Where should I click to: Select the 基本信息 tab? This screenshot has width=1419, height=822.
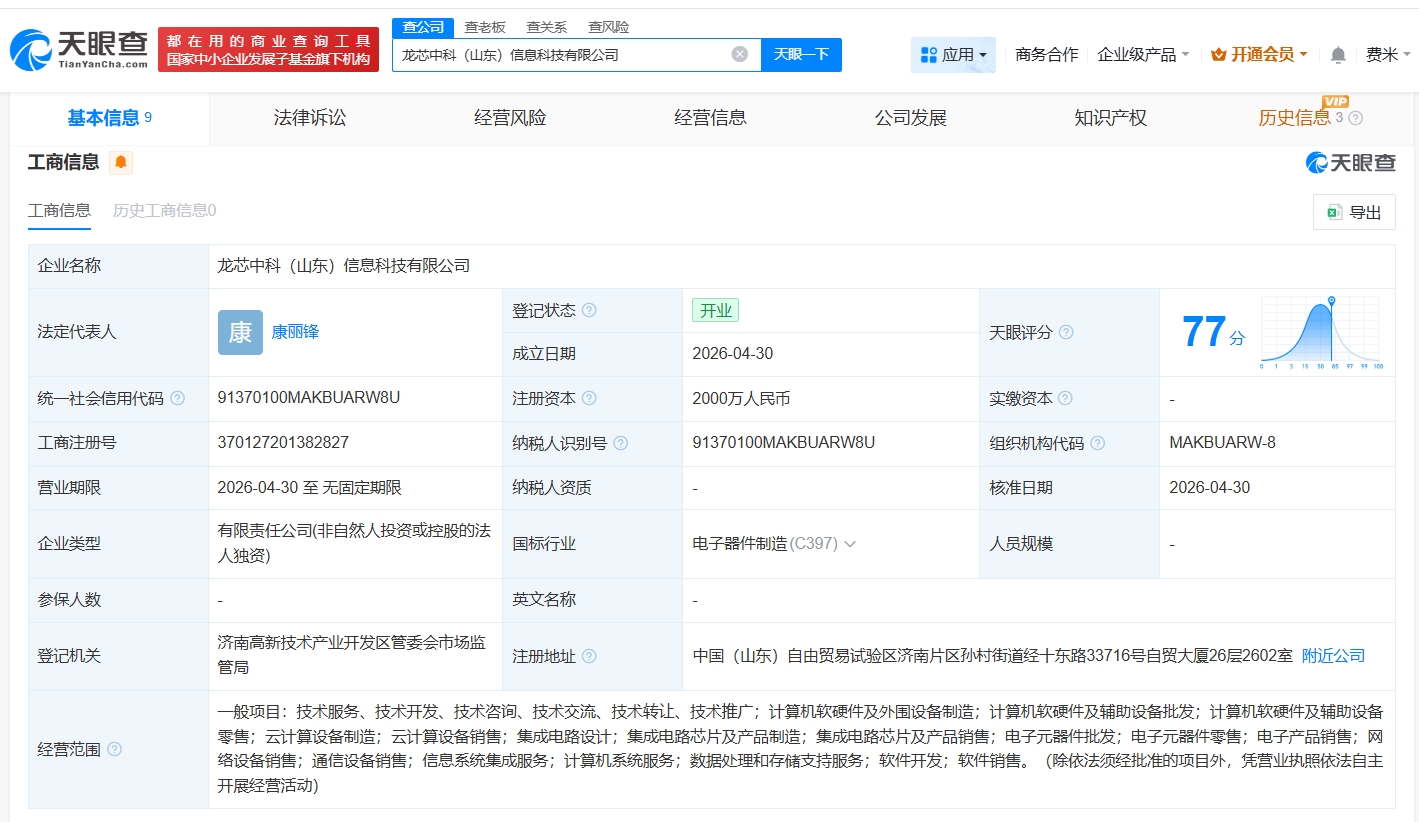110,118
